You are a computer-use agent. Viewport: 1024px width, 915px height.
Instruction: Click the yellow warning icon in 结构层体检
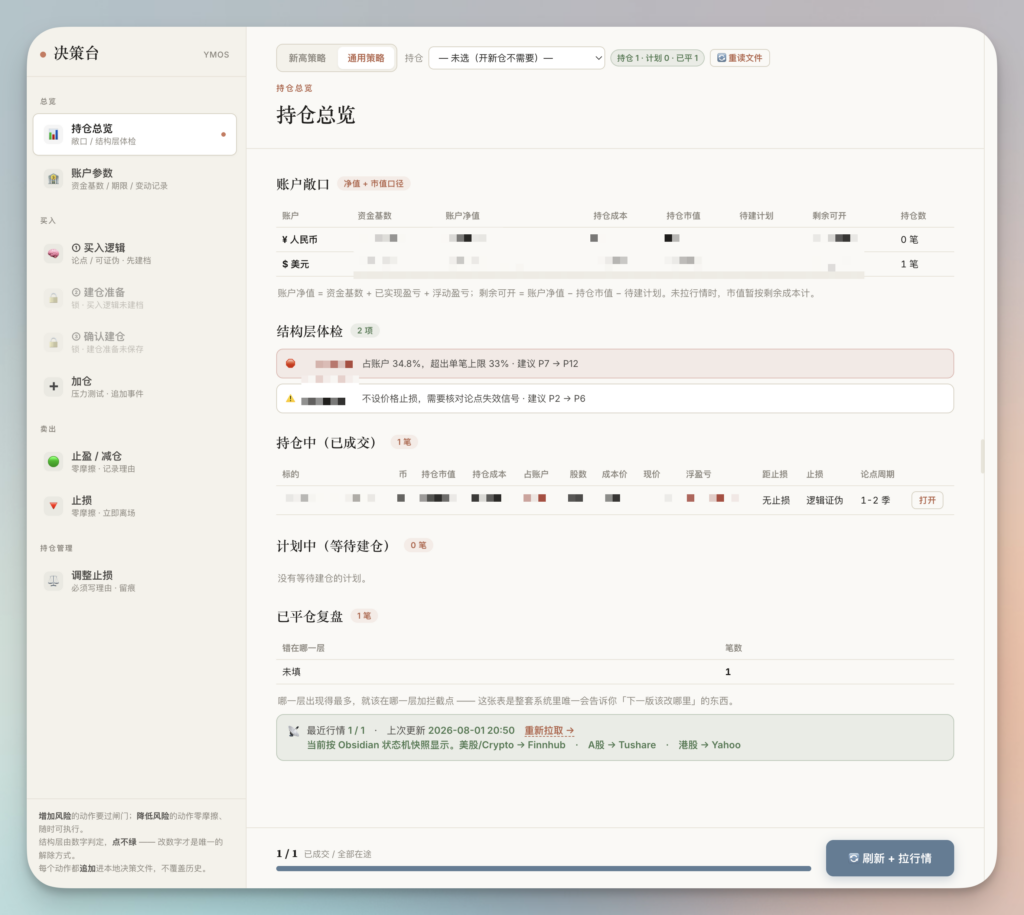tap(291, 398)
